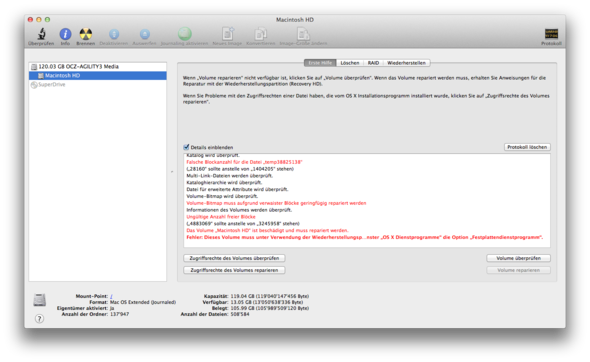Click the Belegt value 105.99 GB
590x362 pixels.
[x=269, y=308]
